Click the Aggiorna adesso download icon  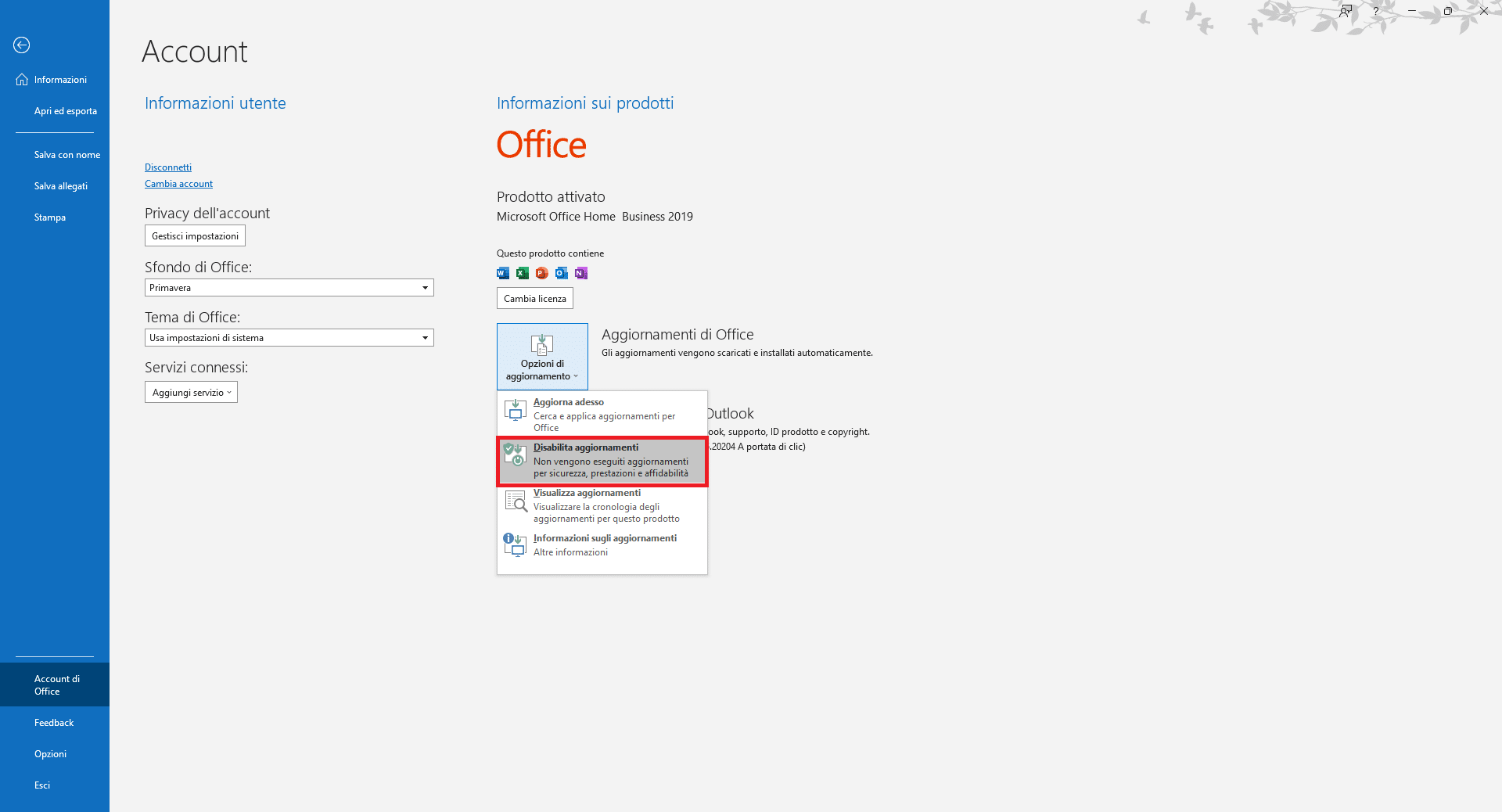point(515,409)
